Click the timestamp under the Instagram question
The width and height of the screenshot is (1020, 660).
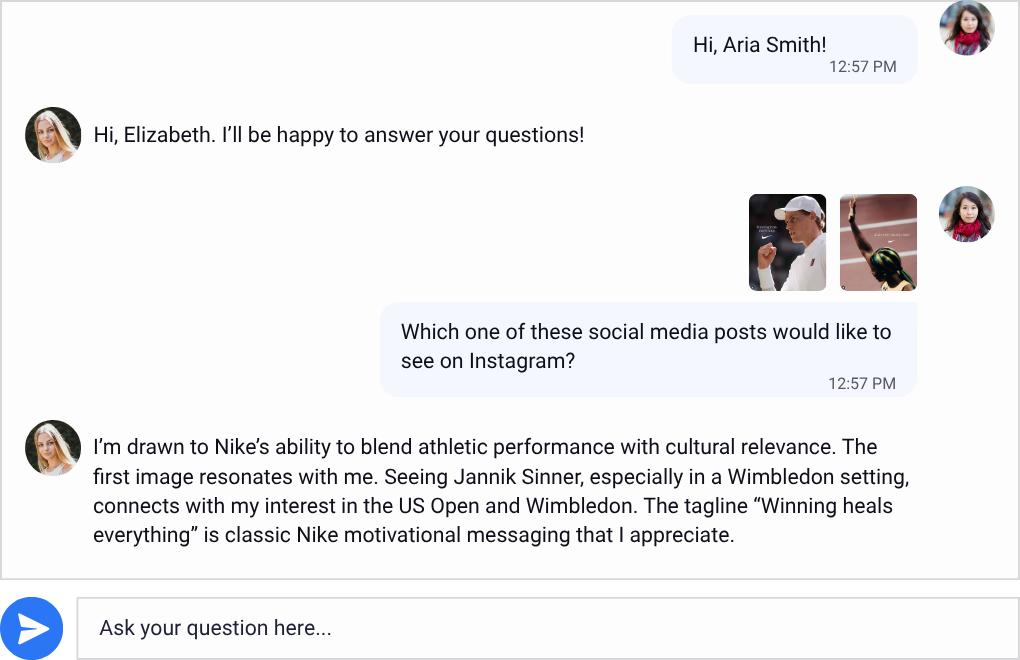(862, 383)
